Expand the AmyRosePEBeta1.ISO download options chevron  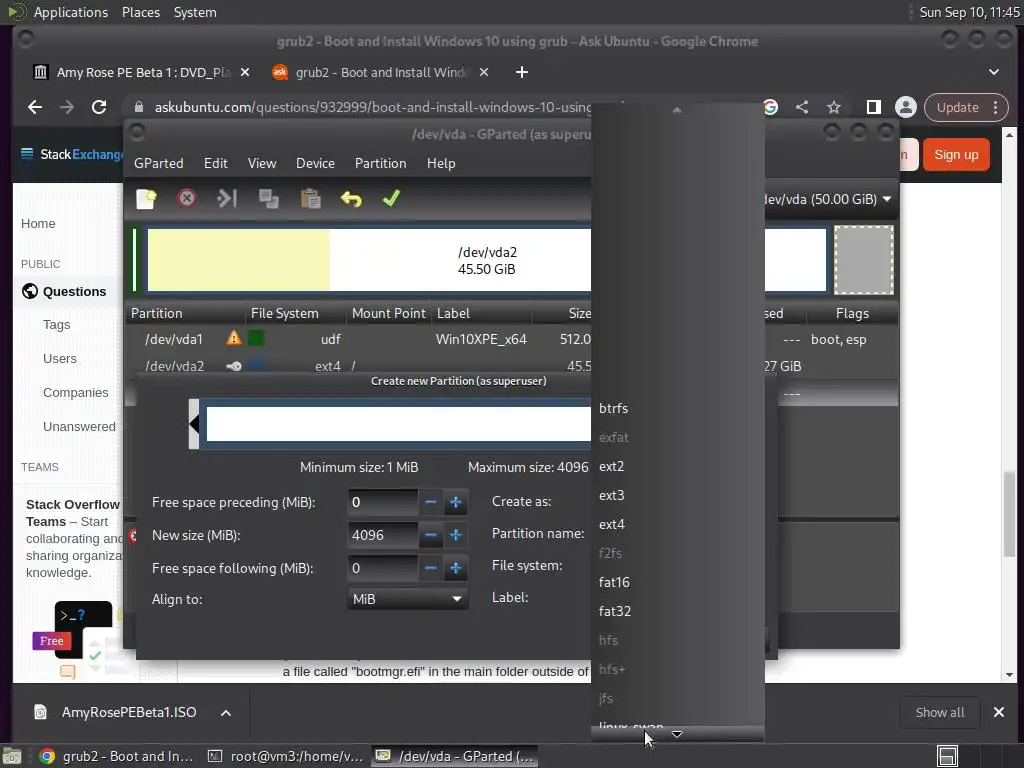click(226, 712)
